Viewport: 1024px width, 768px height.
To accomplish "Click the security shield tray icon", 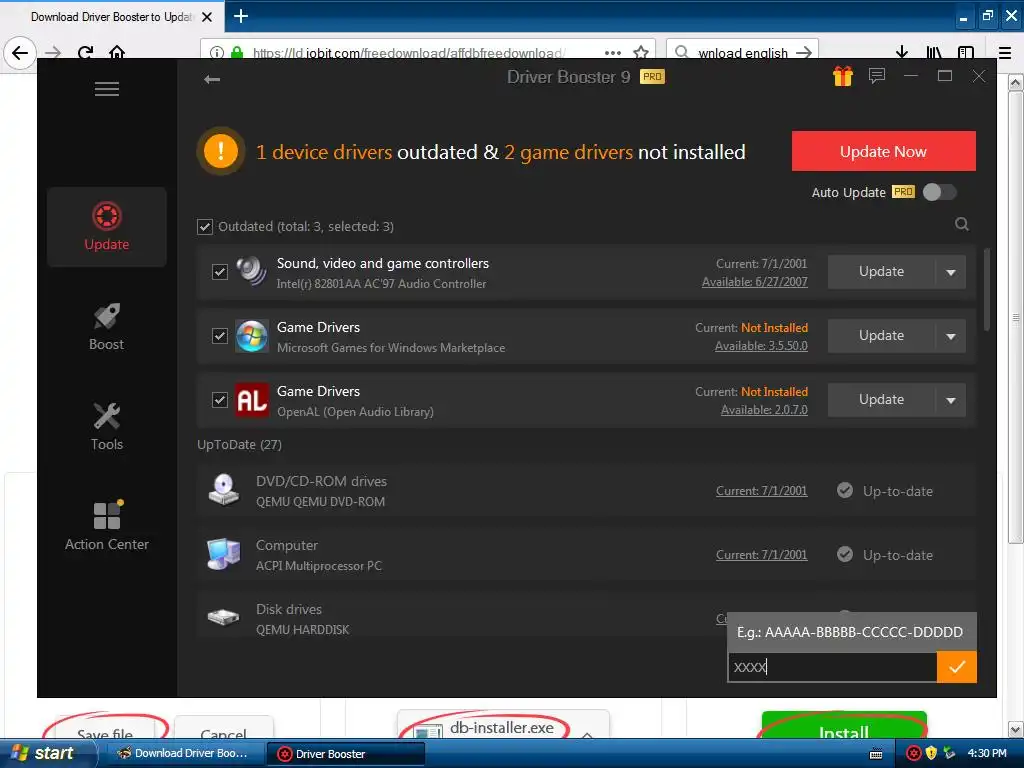I will coord(931,754).
